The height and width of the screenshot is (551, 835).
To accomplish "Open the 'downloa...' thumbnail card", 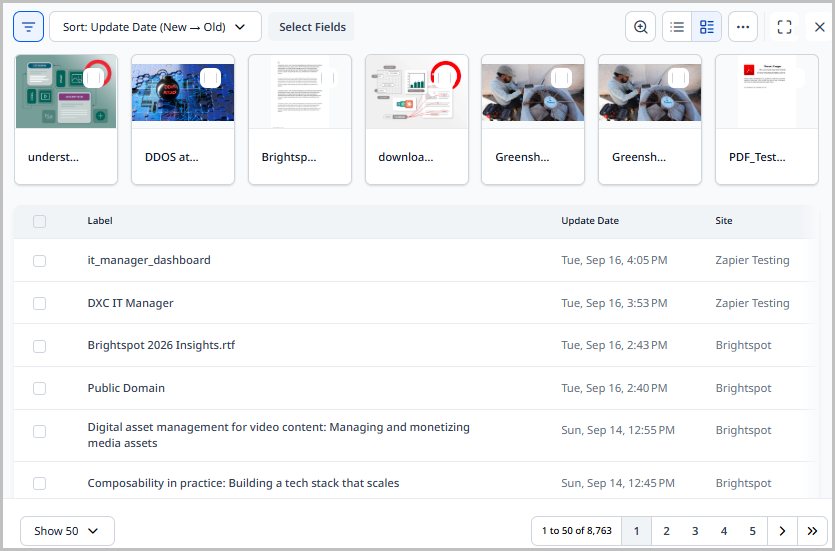I will 416,120.
